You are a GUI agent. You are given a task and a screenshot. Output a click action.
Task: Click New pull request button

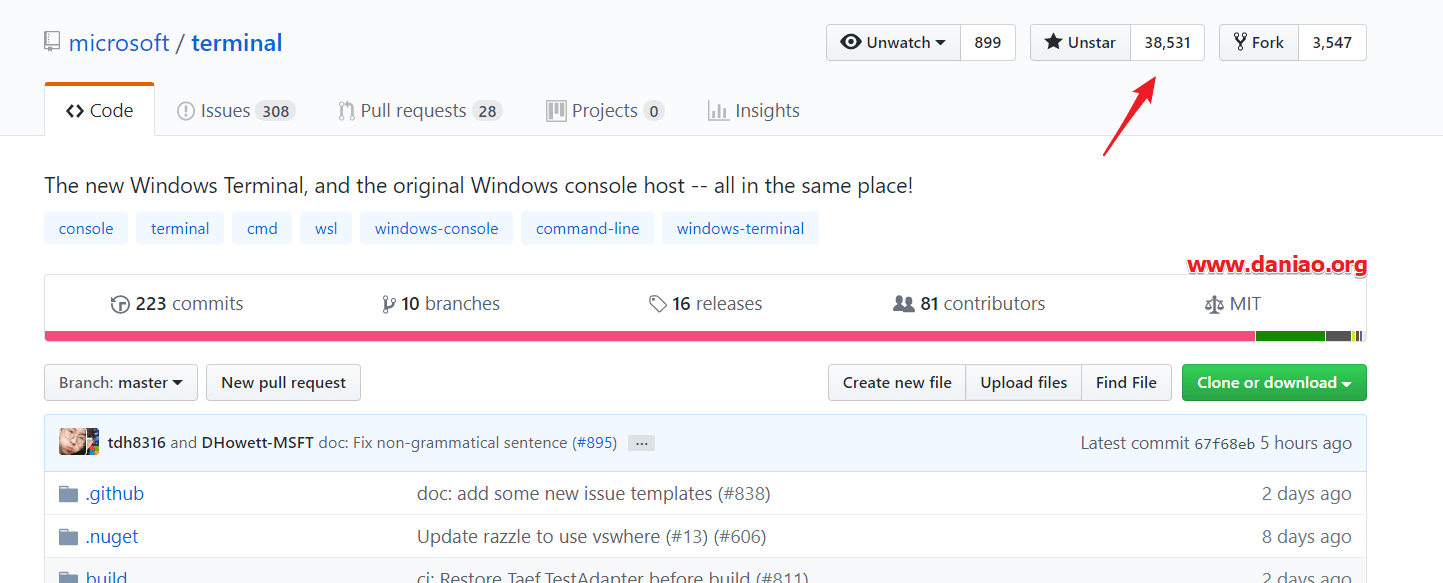[x=283, y=383]
